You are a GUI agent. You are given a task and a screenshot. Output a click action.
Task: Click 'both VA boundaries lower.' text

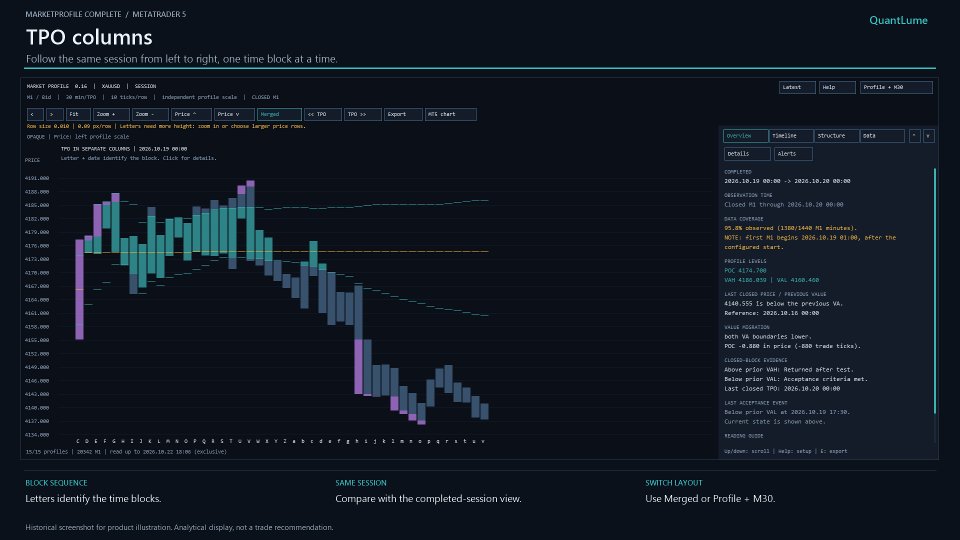pos(768,337)
